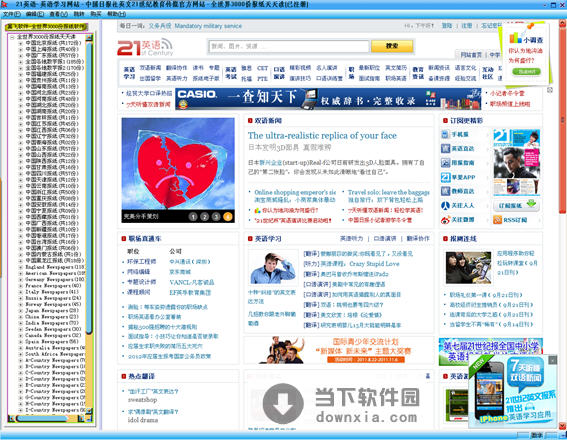The width and height of the screenshot is (567, 440).
Task: Click the application star icon in title bar
Action: pyautogui.click(x=4, y=4)
